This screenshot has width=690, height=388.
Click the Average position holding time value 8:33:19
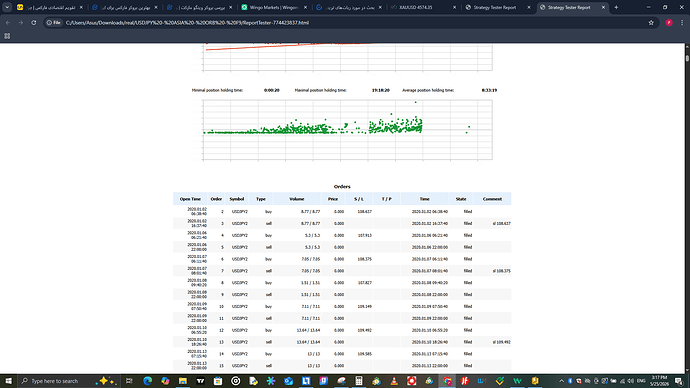click(x=489, y=90)
